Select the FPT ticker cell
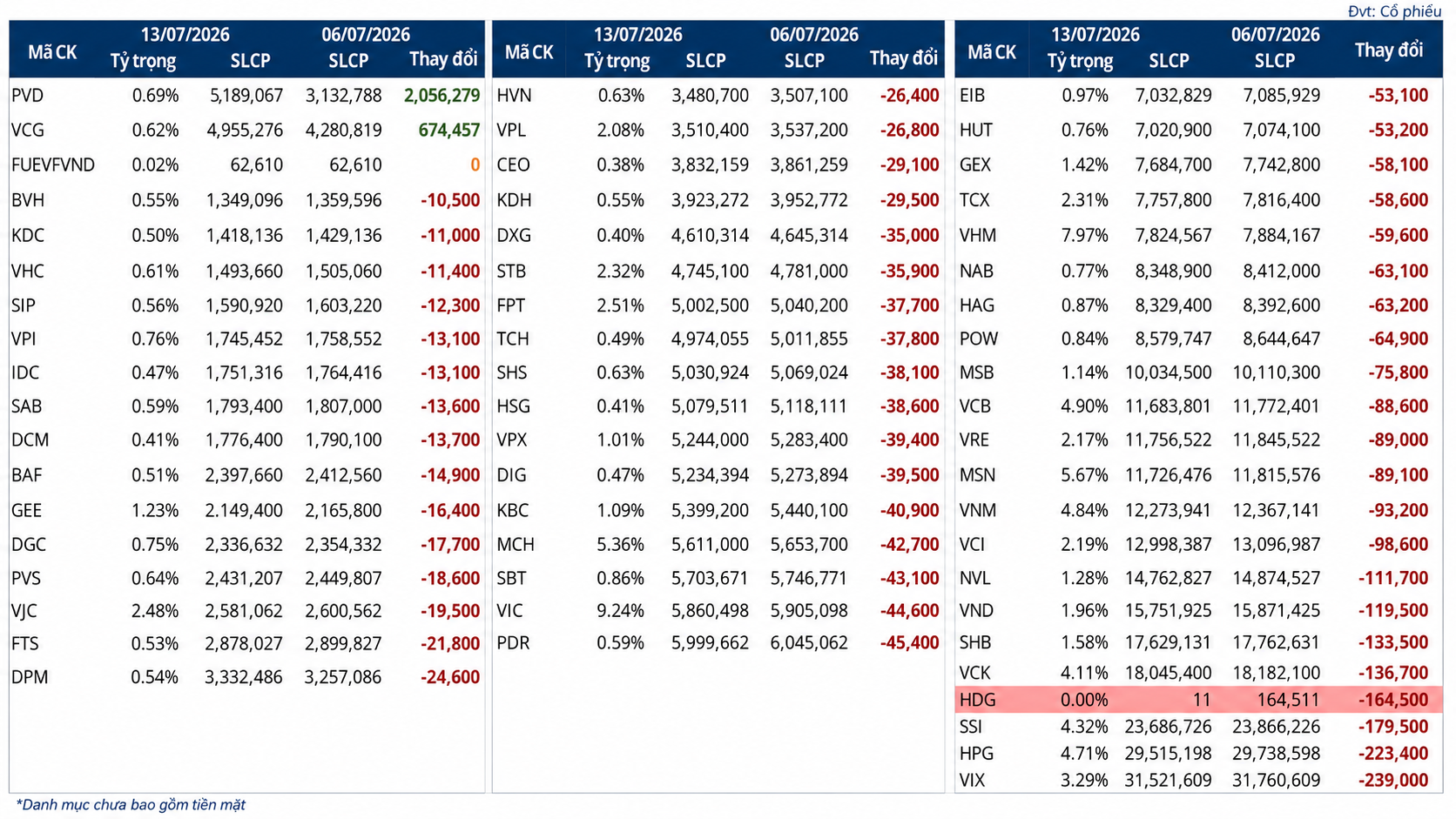1456x819 pixels. pos(511,305)
